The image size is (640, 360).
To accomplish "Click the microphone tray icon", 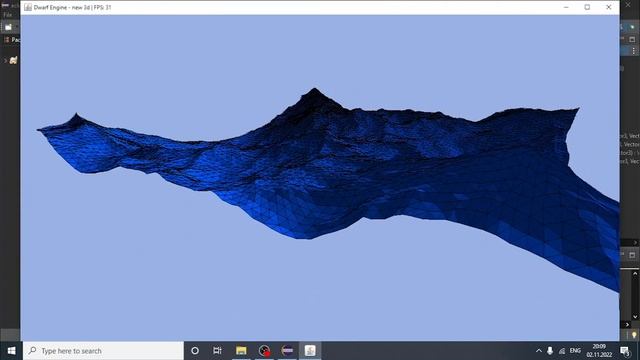I will pyautogui.click(x=550, y=351).
